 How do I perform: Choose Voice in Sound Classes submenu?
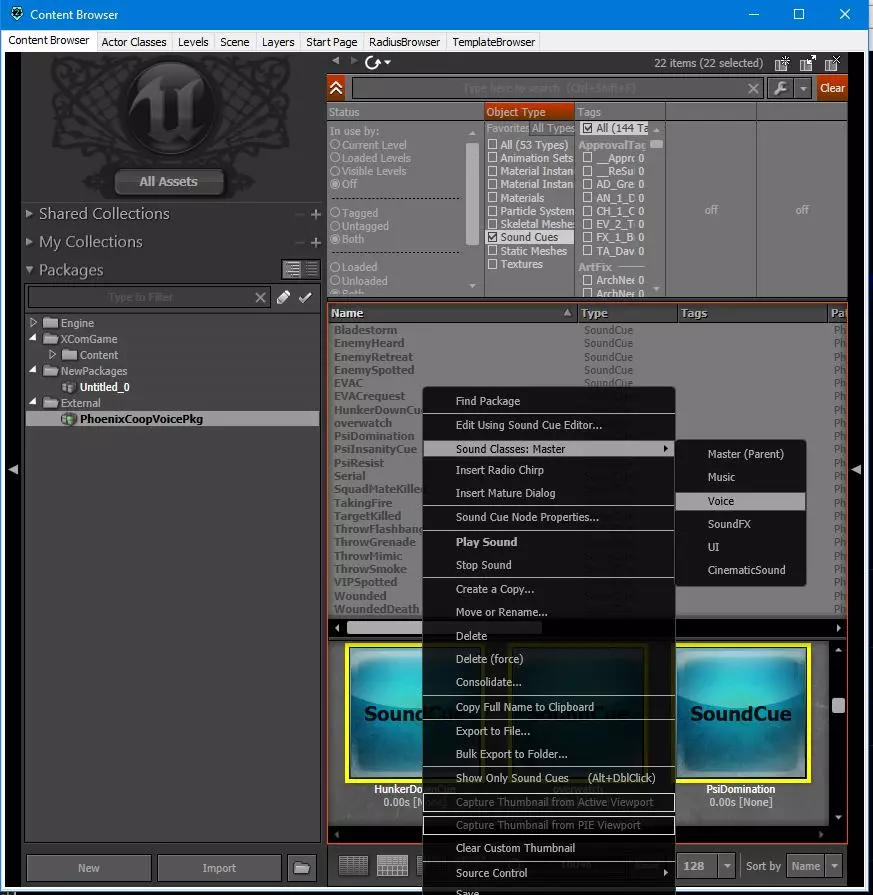point(741,501)
